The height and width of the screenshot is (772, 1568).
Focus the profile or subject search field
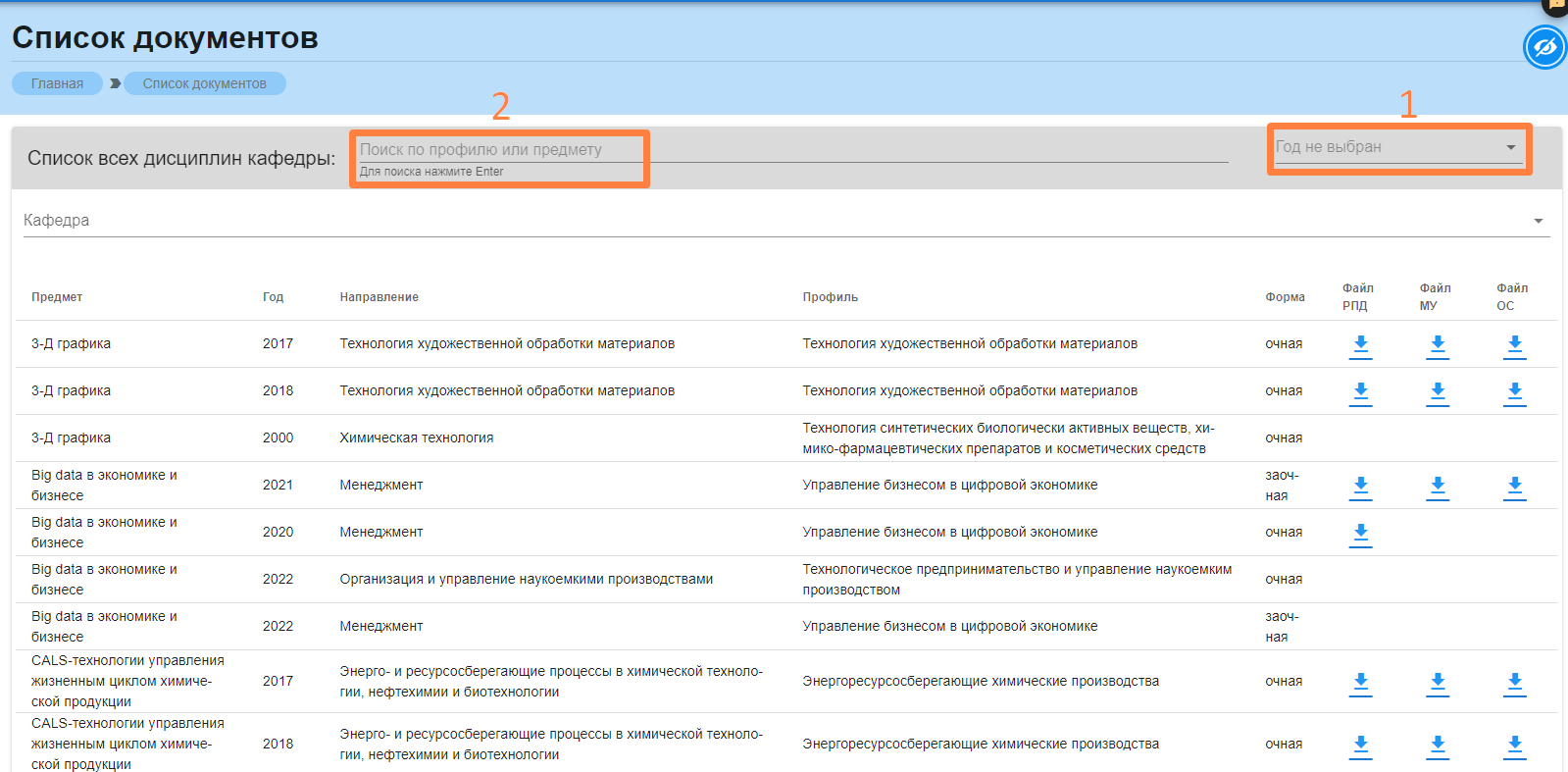coord(784,150)
